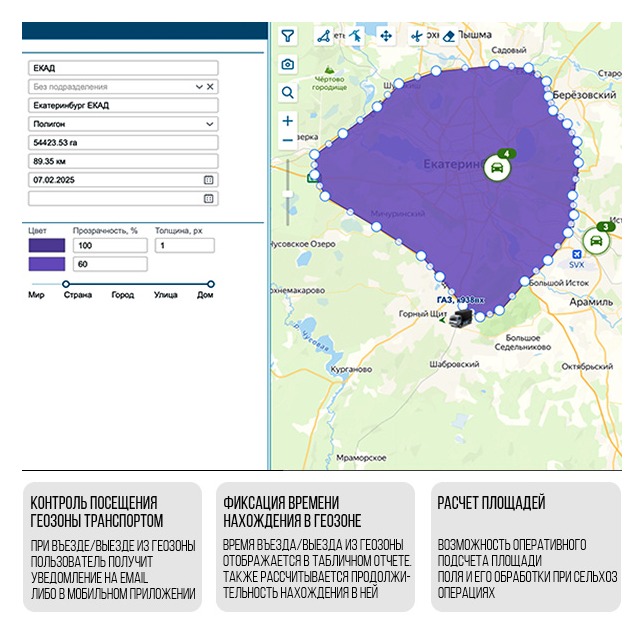Expand the 'Без подразделения' dropdown
644x644 pixels.
(199, 87)
